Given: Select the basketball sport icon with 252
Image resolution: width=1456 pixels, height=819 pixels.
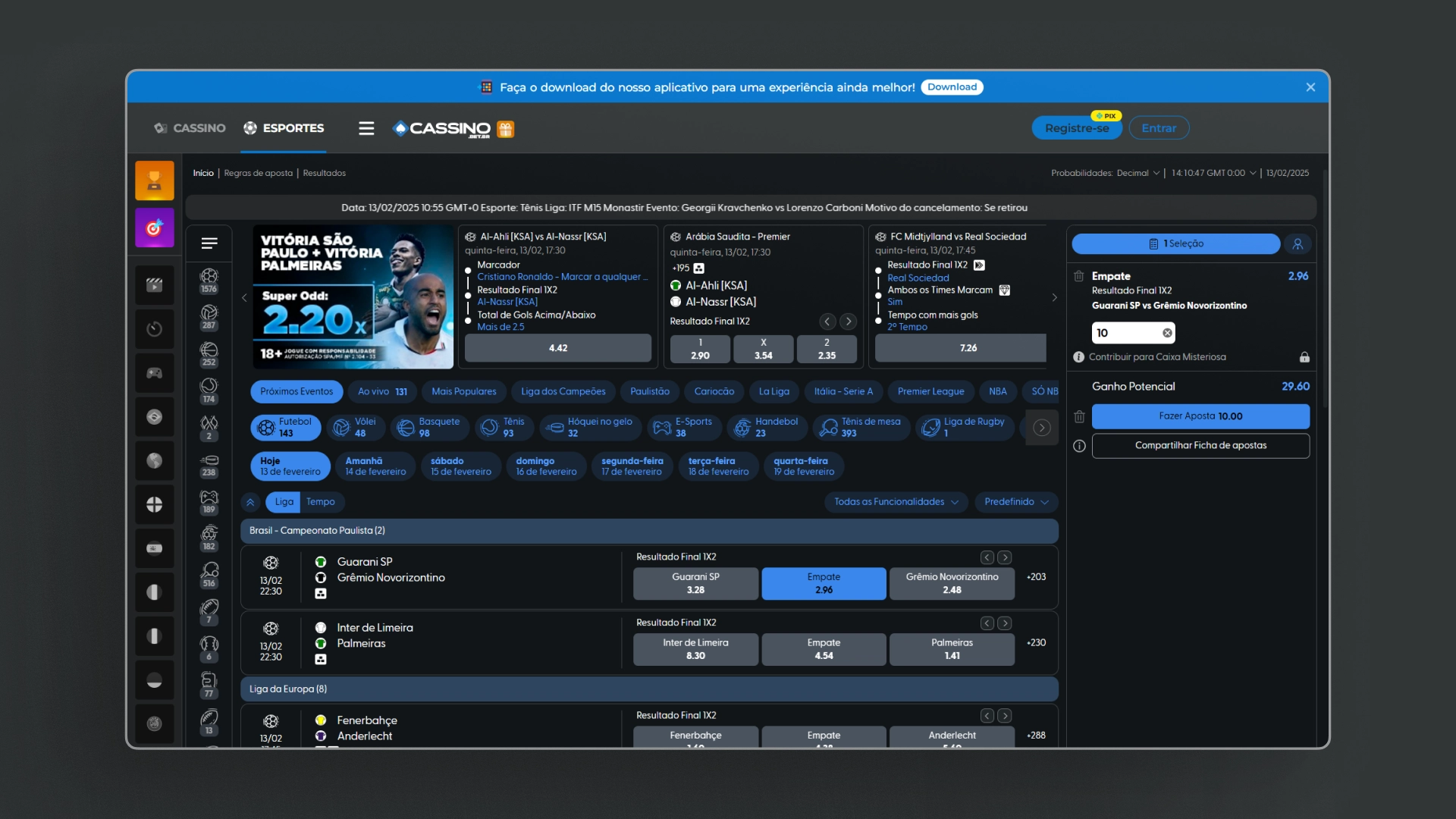Looking at the screenshot, I should point(209,354).
